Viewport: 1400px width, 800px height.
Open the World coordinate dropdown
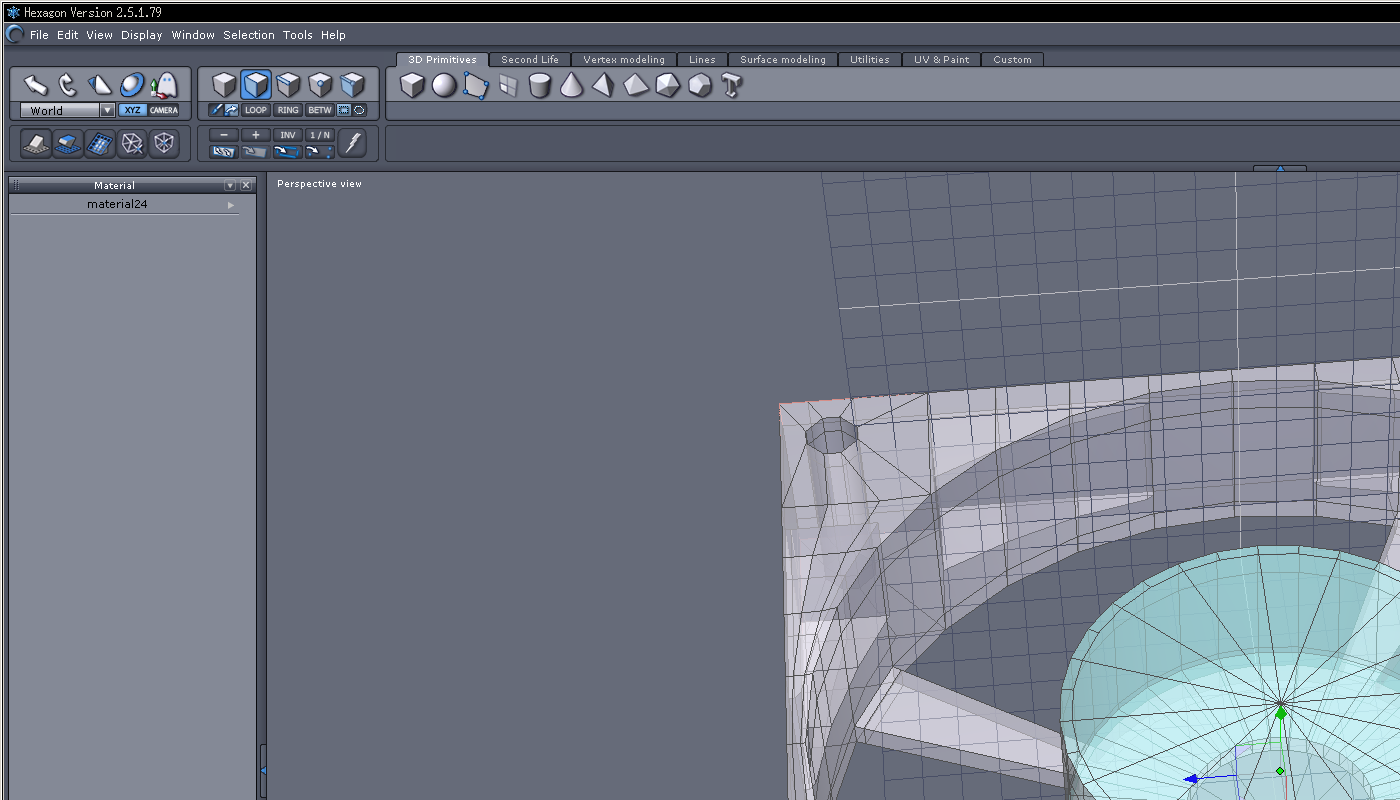click(107, 111)
